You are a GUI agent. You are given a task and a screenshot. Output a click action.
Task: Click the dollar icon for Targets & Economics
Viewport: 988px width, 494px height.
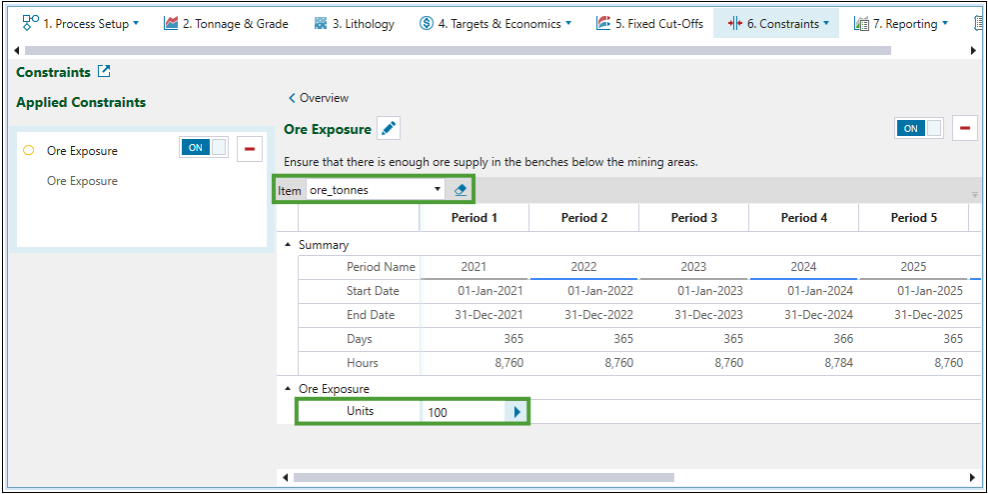(x=426, y=24)
